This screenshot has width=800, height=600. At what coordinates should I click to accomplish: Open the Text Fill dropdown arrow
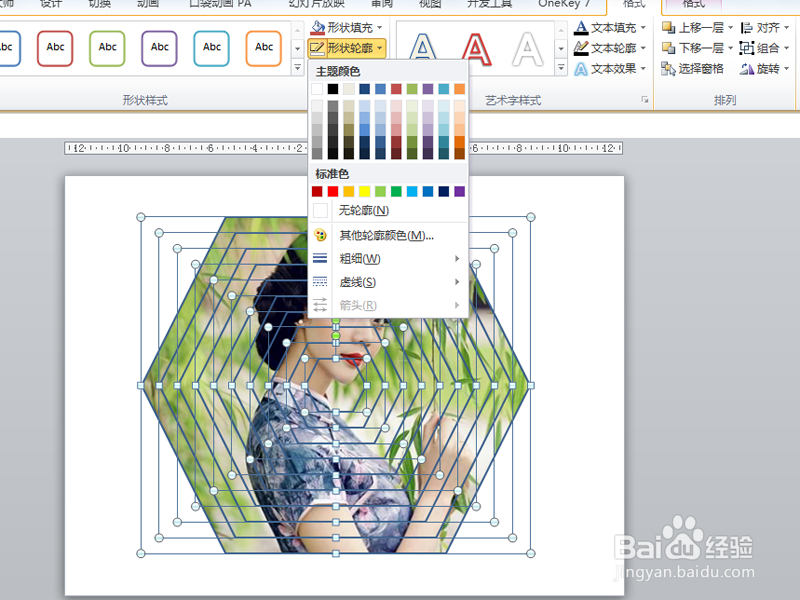click(x=643, y=27)
